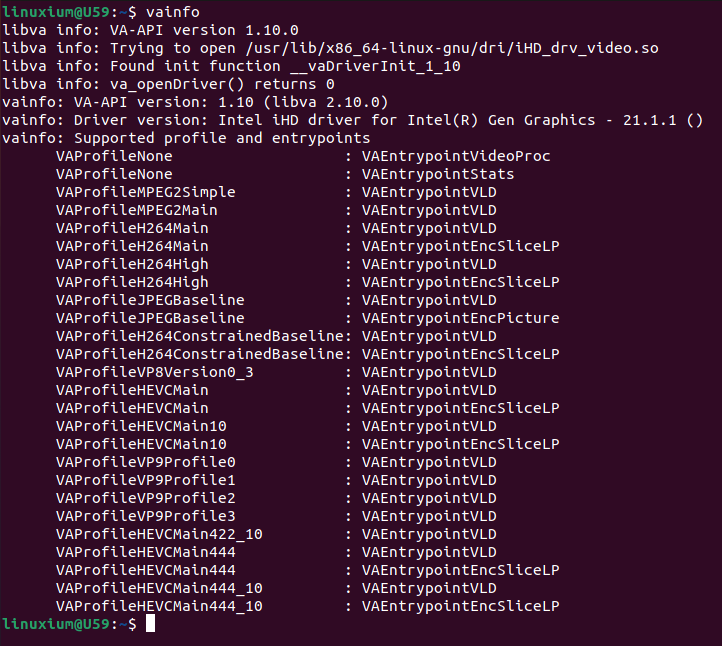Image resolution: width=722 pixels, height=646 pixels.
Task: Click the terminal cursor block at the prompt
Action: 151,623
